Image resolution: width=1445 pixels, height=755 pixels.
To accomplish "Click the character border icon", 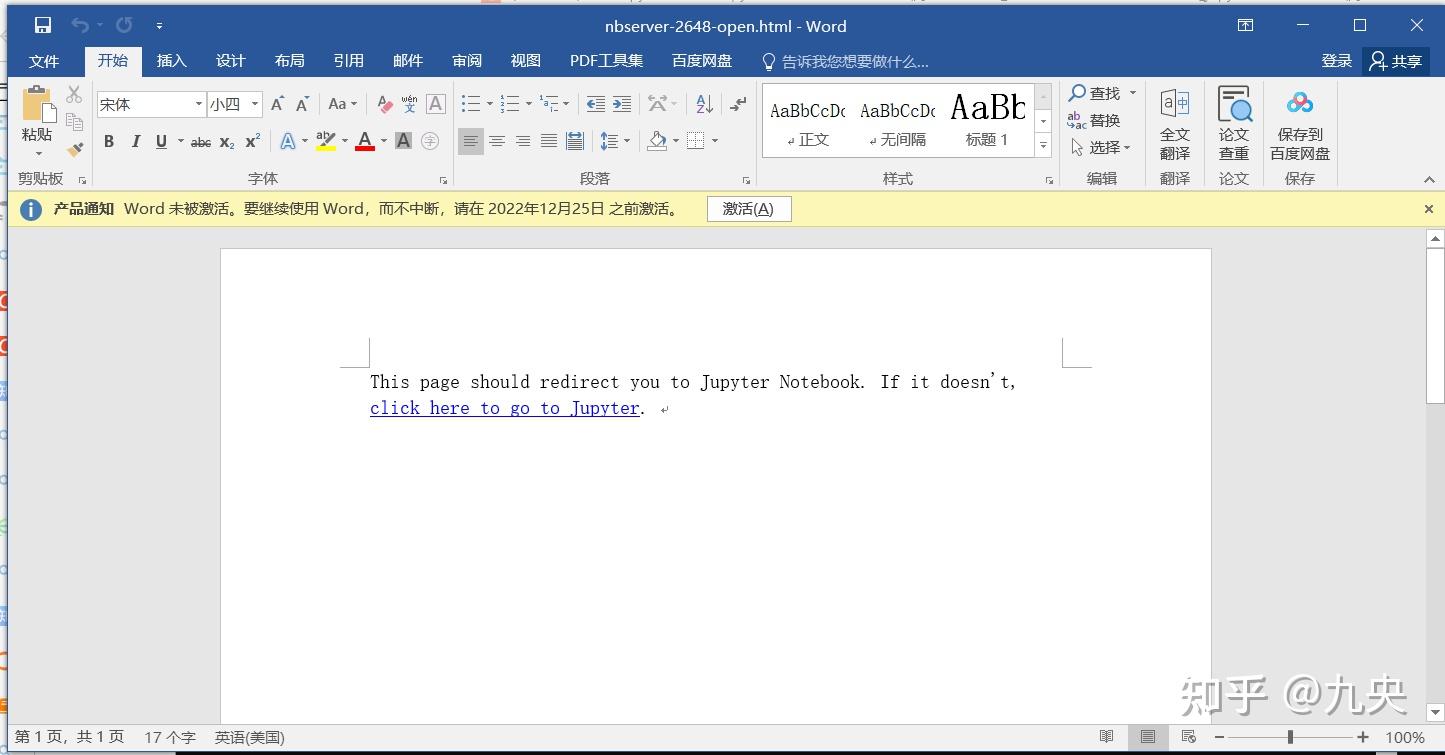I will pyautogui.click(x=436, y=104).
